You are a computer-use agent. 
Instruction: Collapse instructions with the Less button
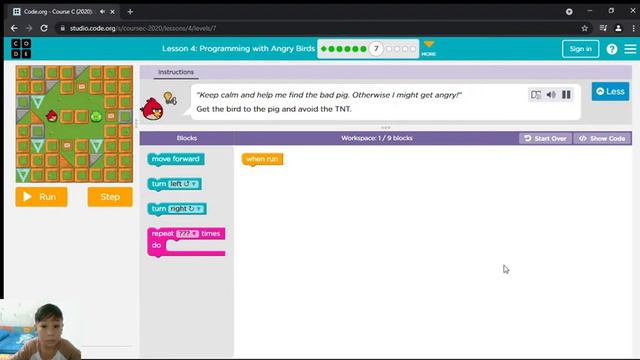[610, 91]
